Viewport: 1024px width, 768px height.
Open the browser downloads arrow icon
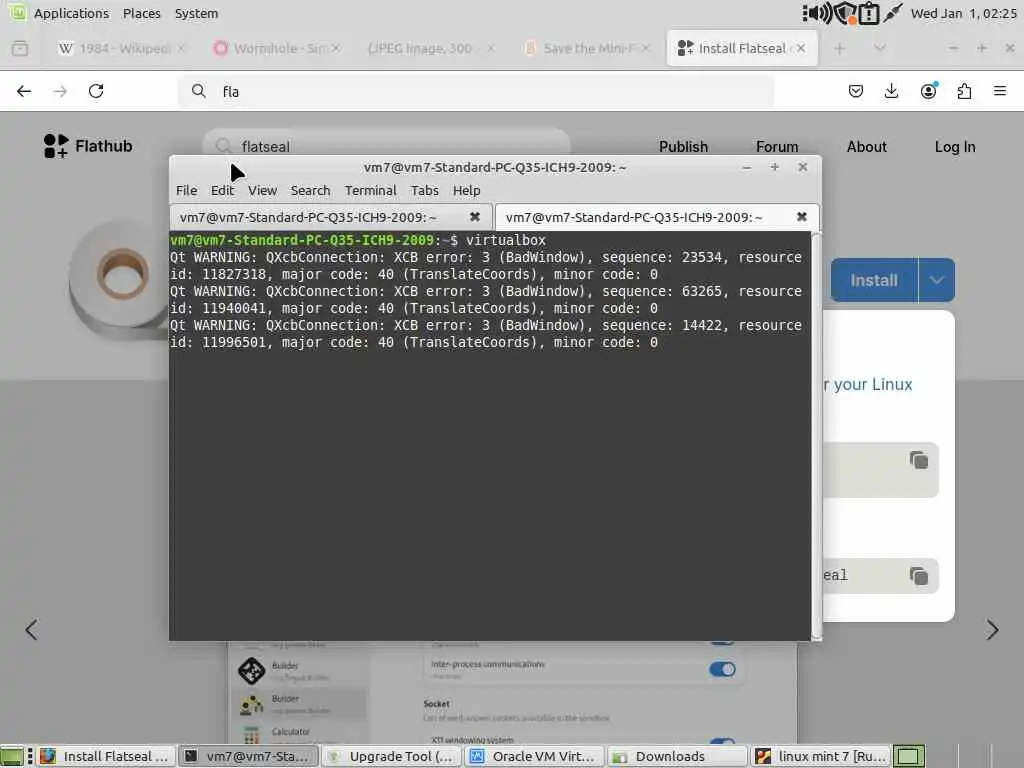coord(891,91)
